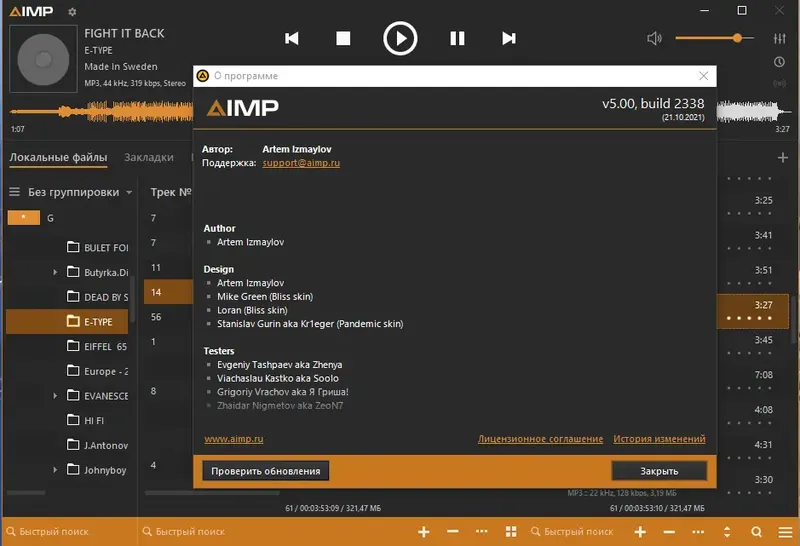Open Без группировки grouping dropdown

[x=80, y=192]
